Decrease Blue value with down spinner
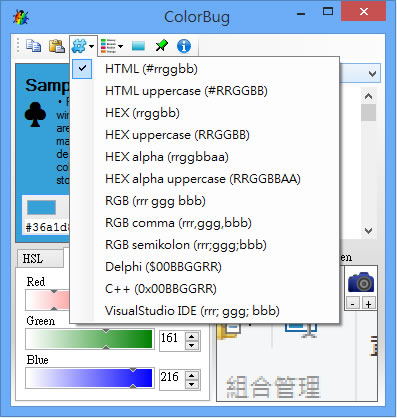Image resolution: width=397 pixels, height=418 pixels. point(192,384)
